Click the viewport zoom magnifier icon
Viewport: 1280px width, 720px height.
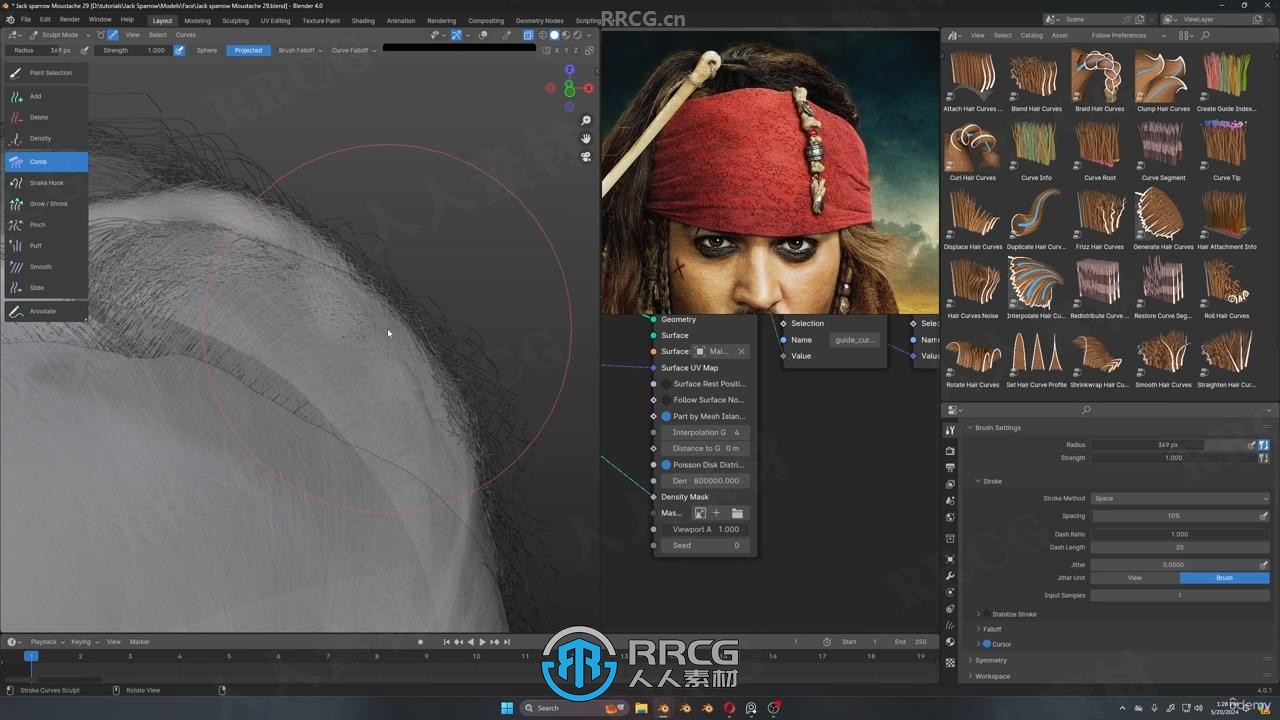(586, 121)
